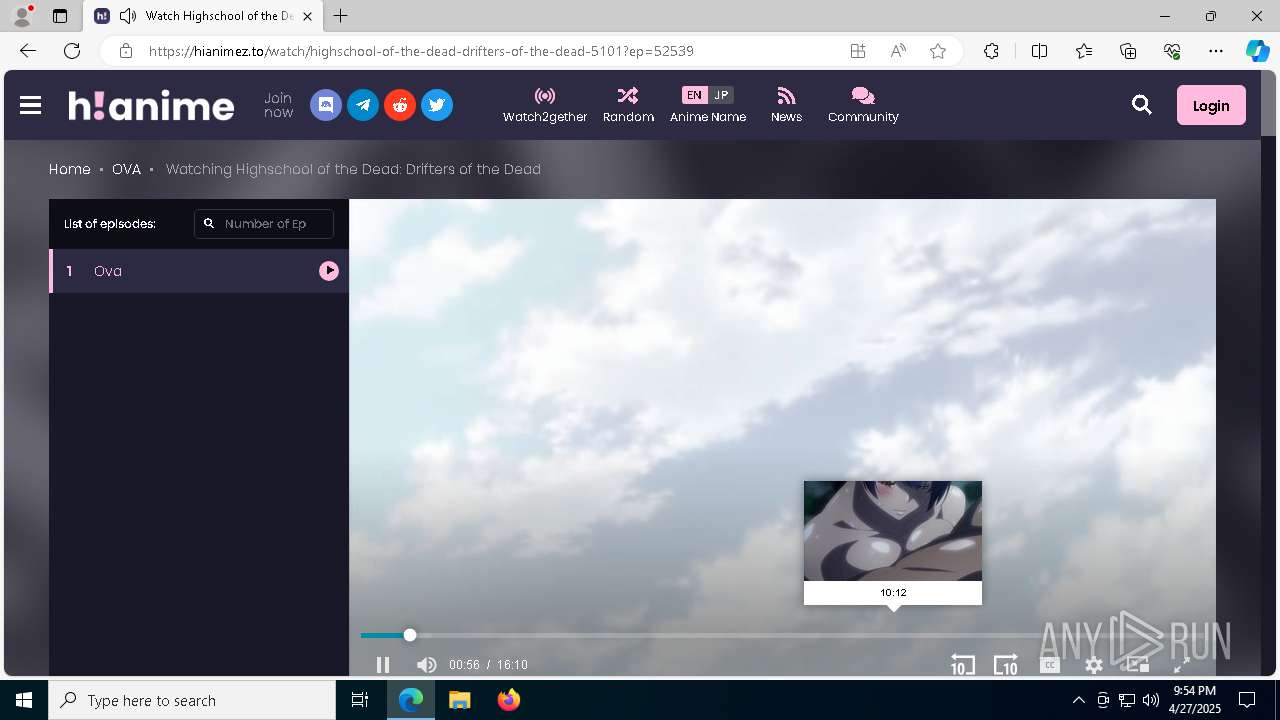Click the 10:12 preview thumbnail
The width and height of the screenshot is (1280, 720).
point(893,531)
